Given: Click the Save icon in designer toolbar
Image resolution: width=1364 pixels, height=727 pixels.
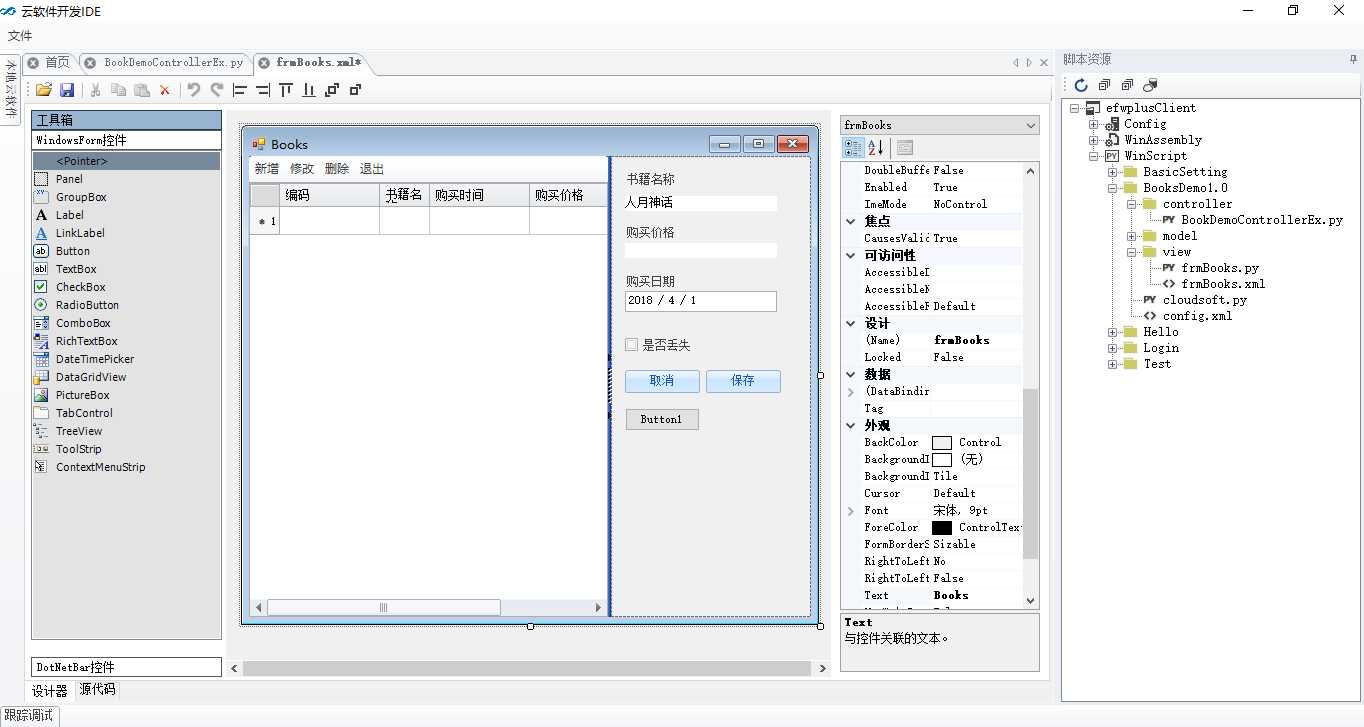Looking at the screenshot, I should (x=67, y=90).
